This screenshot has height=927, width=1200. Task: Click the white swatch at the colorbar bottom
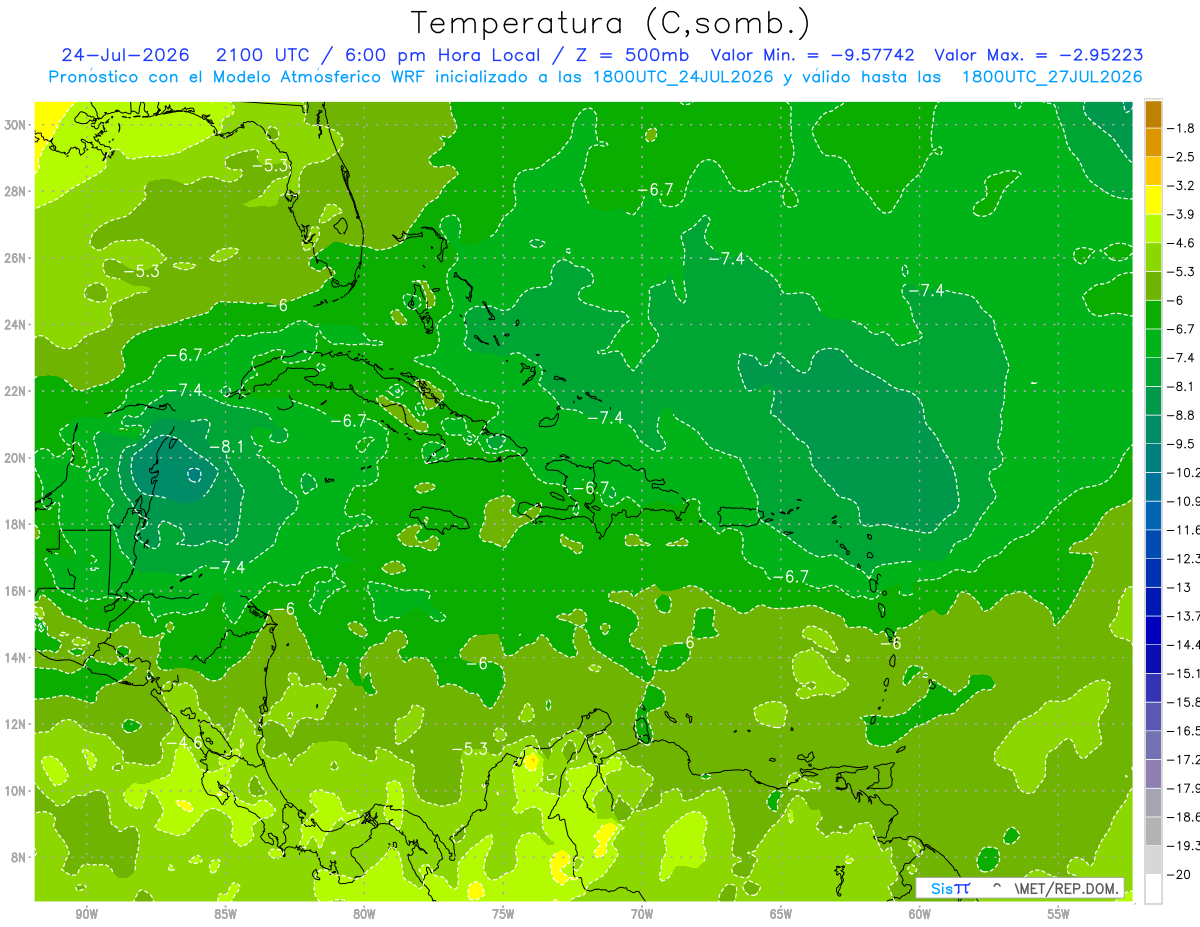pyautogui.click(x=1153, y=889)
